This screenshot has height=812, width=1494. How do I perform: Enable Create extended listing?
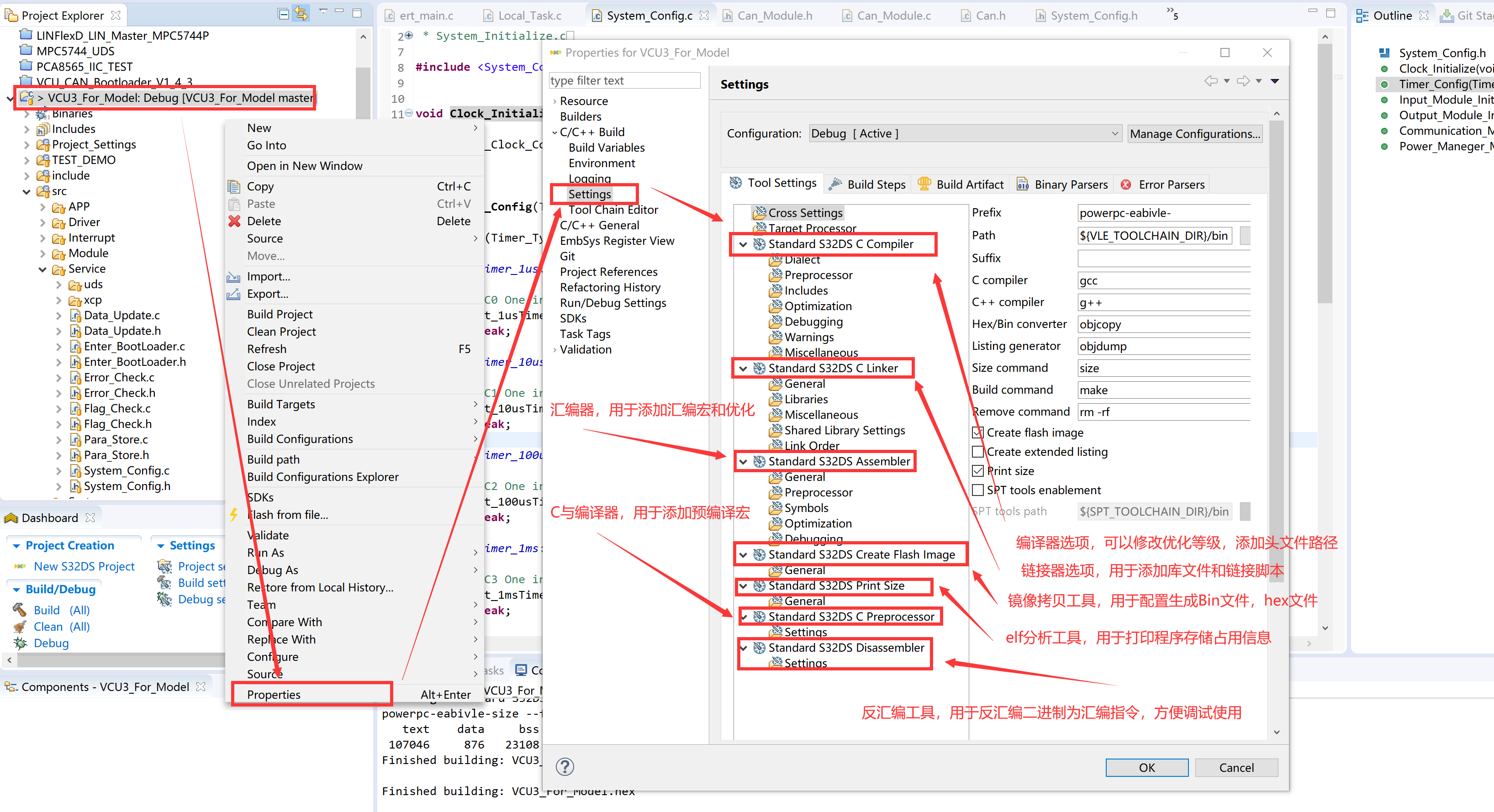977,451
